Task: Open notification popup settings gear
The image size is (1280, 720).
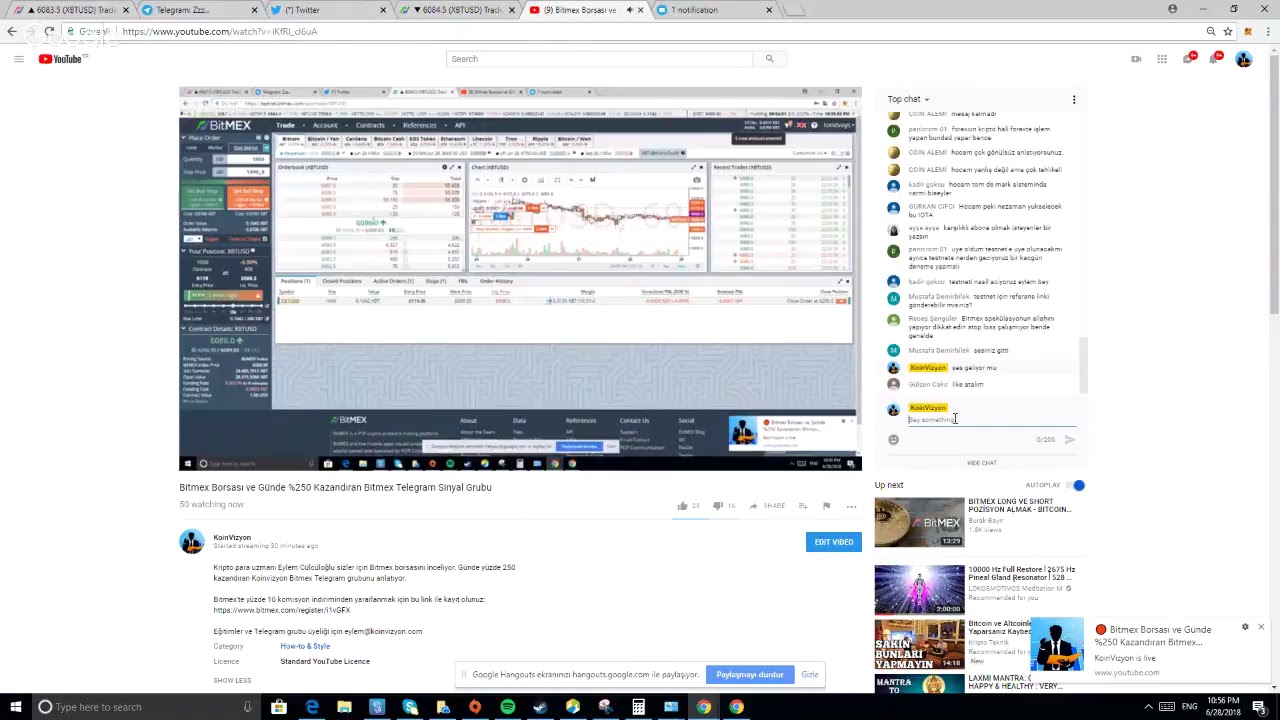Action: [x=1245, y=627]
